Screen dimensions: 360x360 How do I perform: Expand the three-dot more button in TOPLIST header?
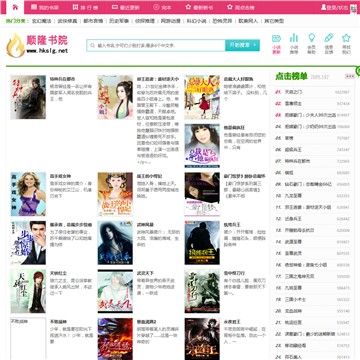click(x=350, y=76)
